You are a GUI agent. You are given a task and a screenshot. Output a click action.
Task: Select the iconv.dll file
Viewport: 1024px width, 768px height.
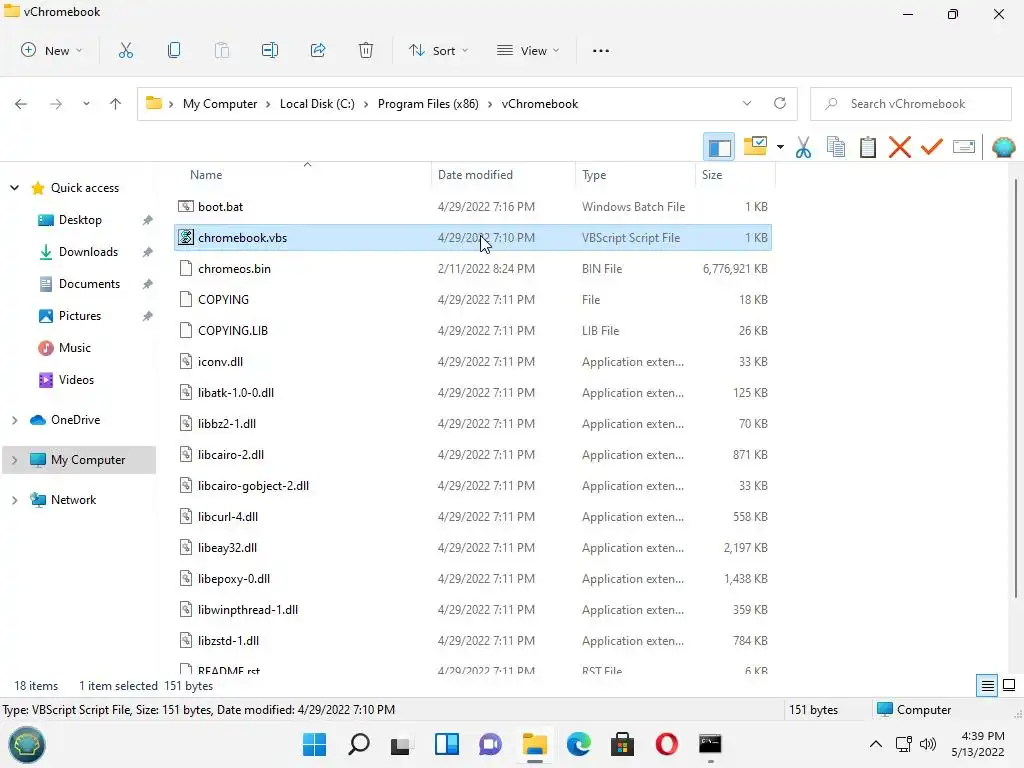(473, 362)
